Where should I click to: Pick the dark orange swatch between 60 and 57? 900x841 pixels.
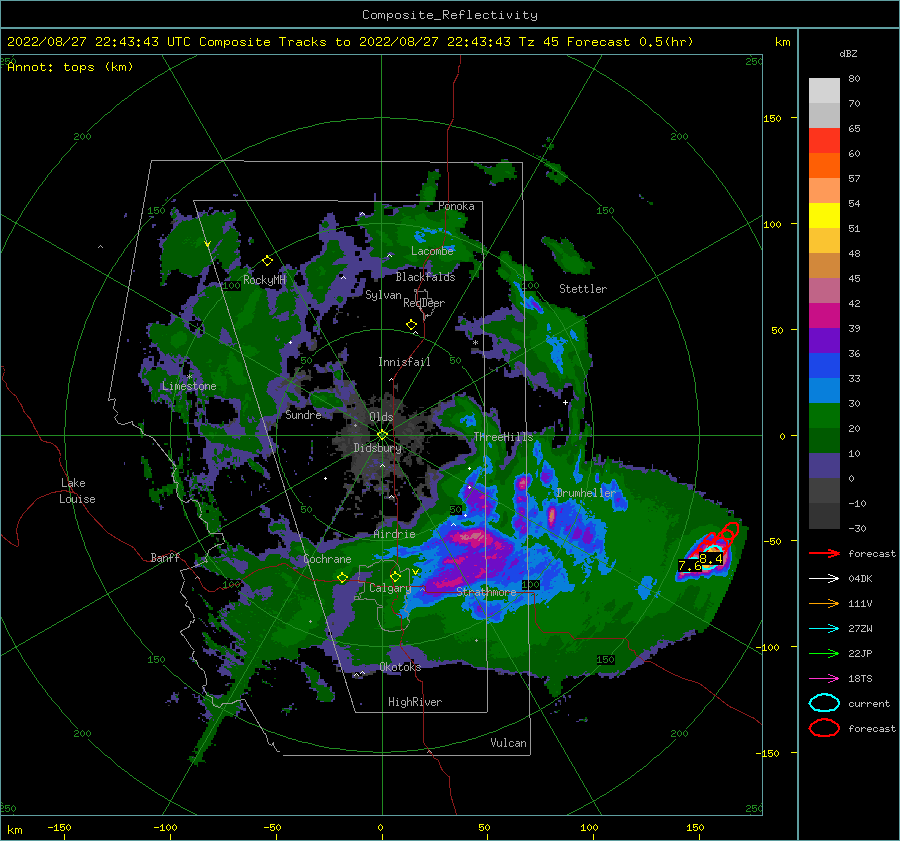click(824, 166)
